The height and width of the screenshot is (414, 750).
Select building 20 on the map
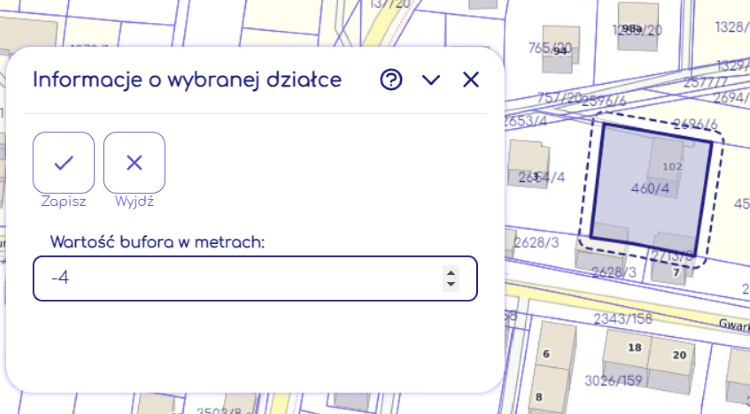click(x=679, y=355)
